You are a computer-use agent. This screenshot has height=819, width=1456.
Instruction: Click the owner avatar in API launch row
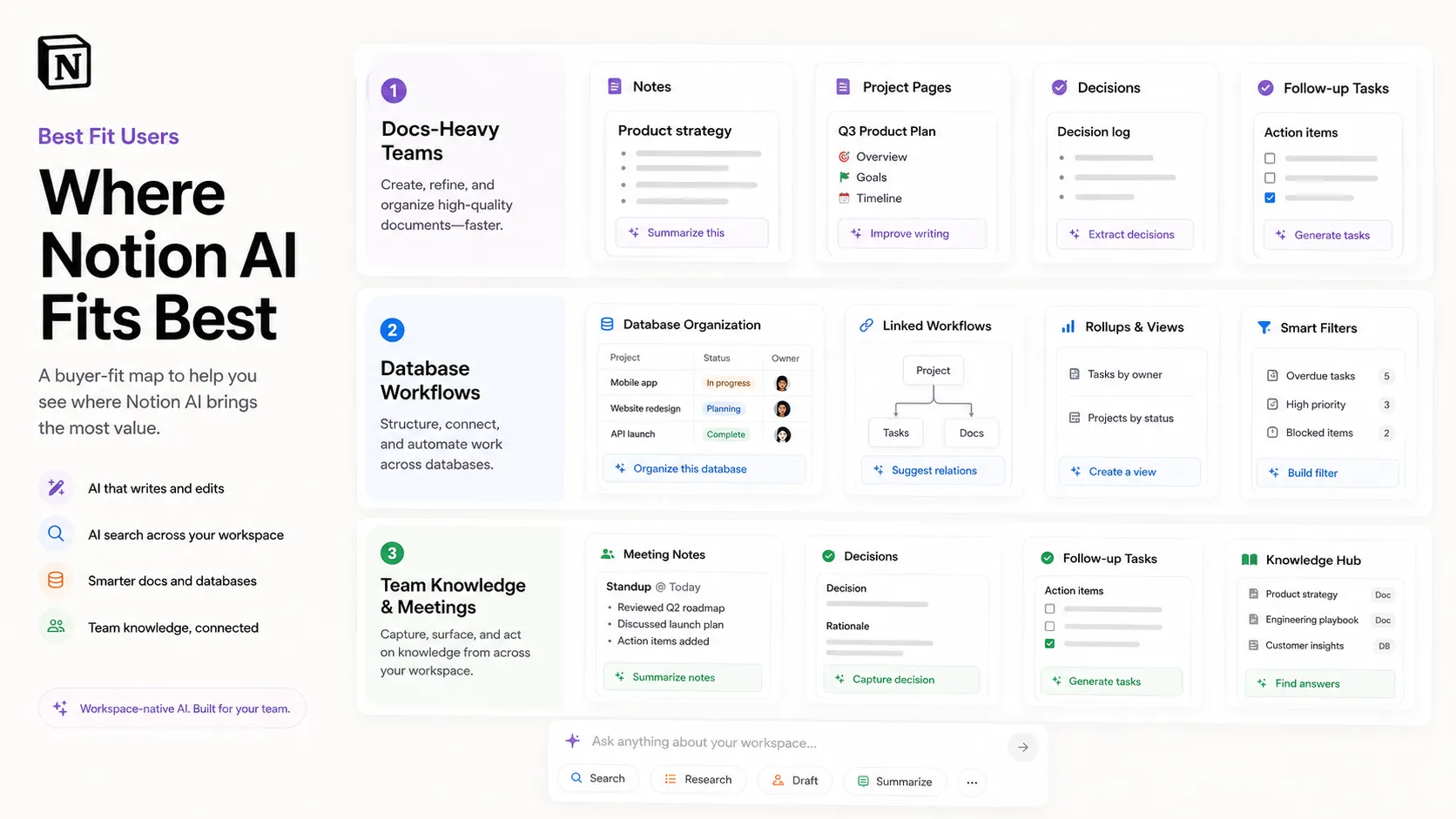[x=783, y=434]
